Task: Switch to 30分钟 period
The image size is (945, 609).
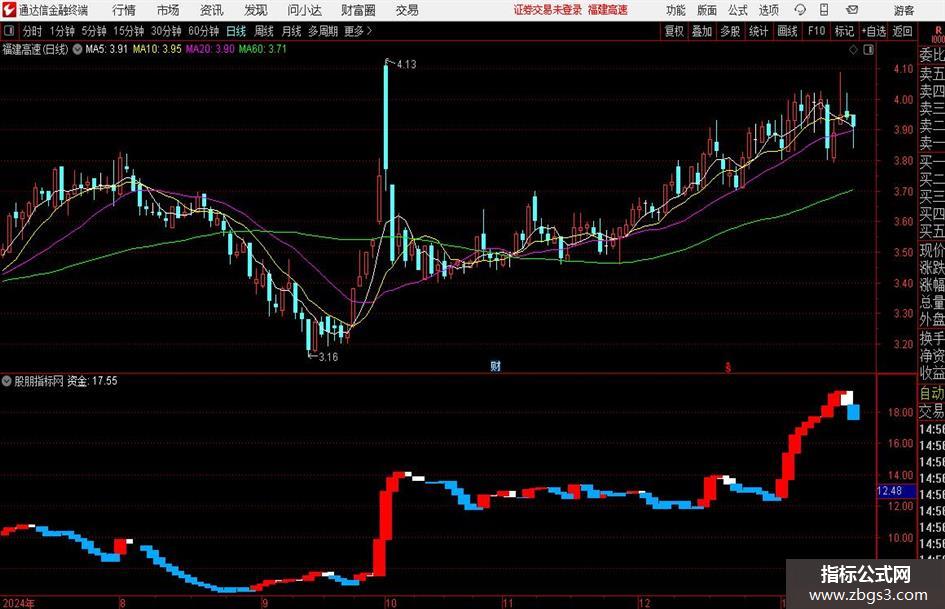Action: point(166,31)
